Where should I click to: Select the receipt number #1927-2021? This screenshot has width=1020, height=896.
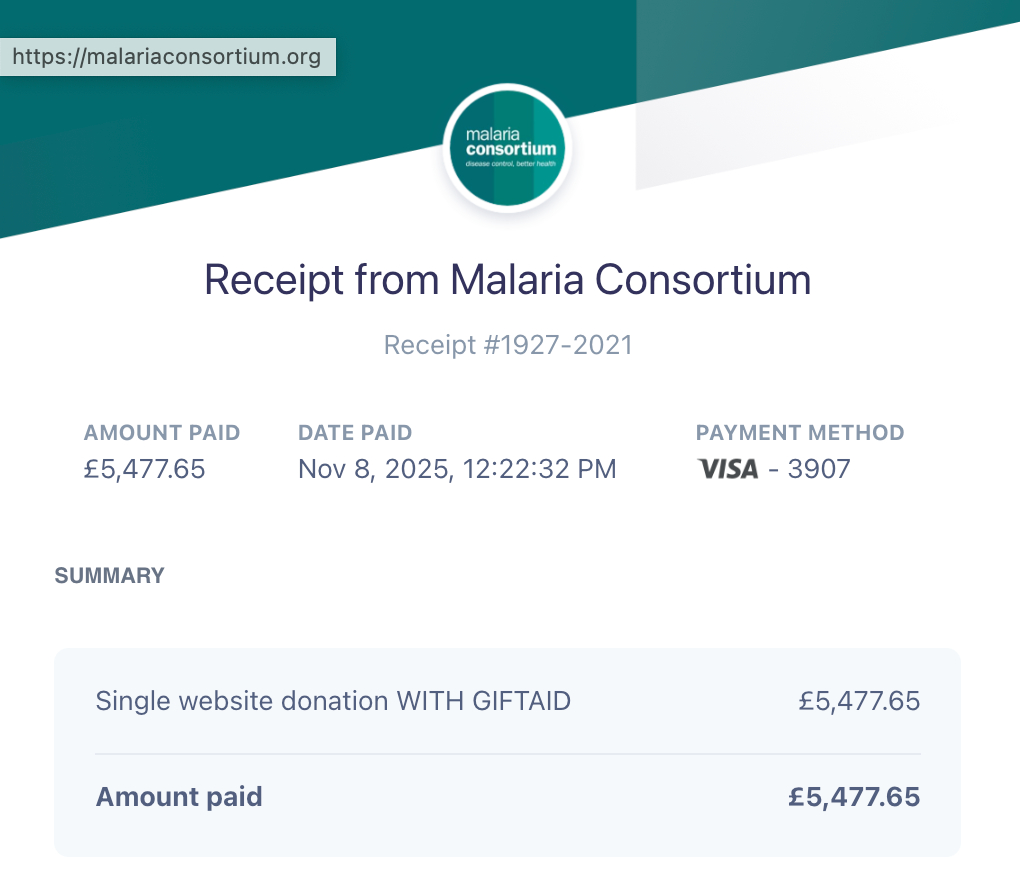[508, 345]
